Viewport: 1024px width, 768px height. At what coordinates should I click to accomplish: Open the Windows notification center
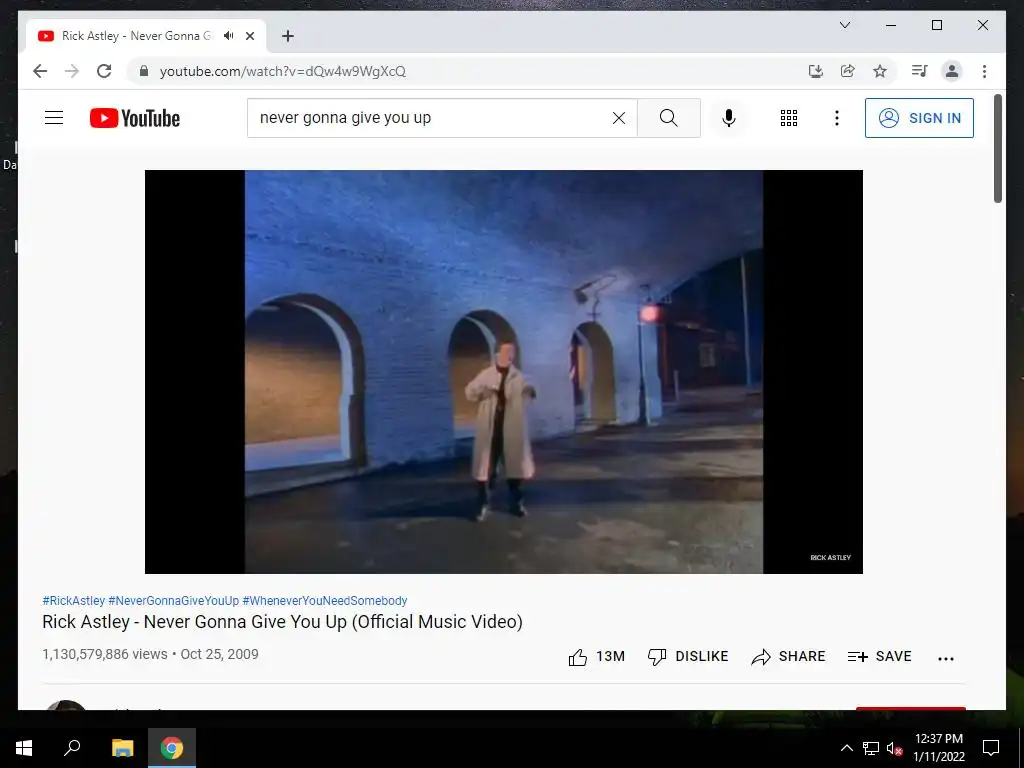[x=991, y=748]
